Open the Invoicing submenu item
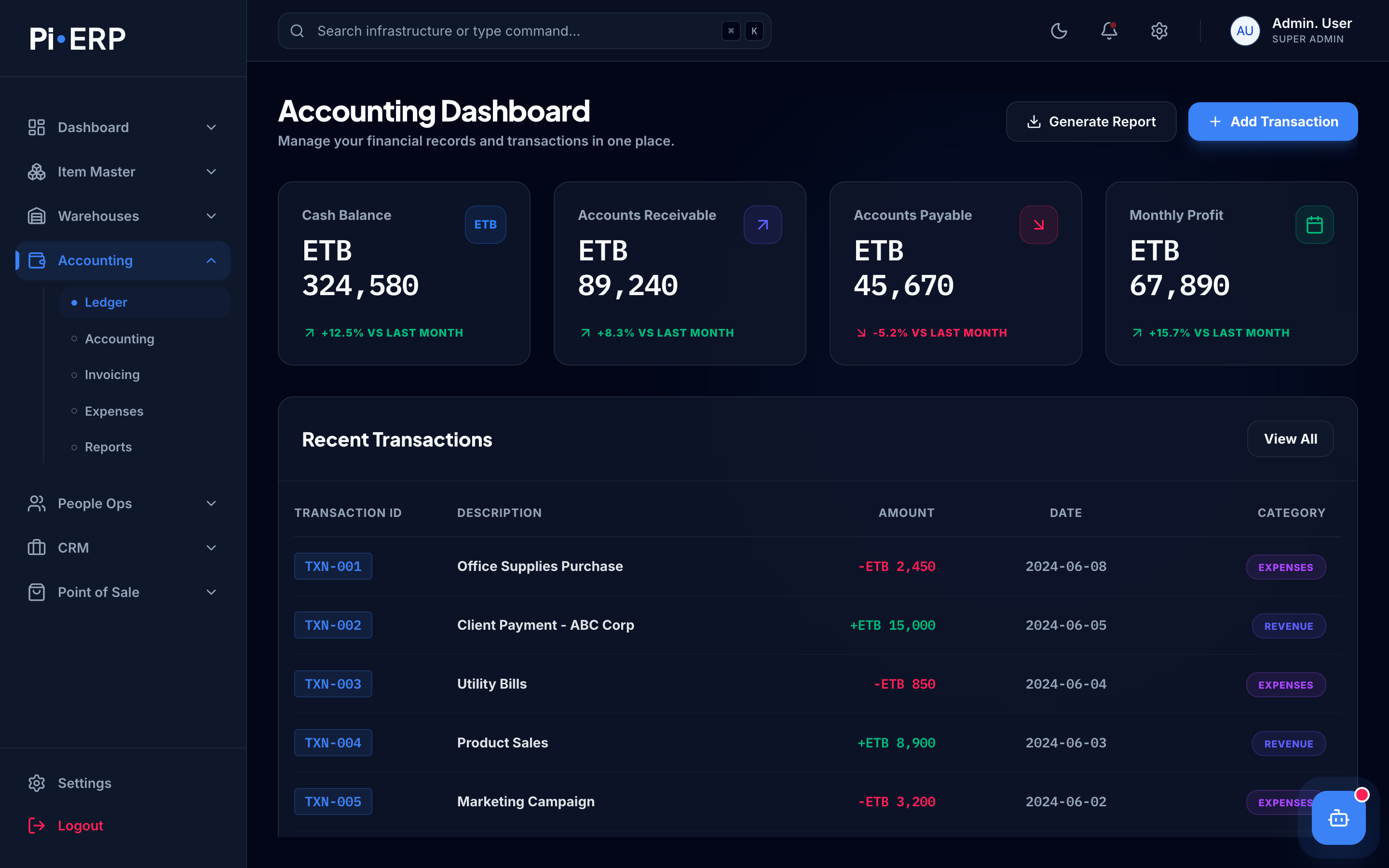1389x868 pixels. [x=145, y=375]
